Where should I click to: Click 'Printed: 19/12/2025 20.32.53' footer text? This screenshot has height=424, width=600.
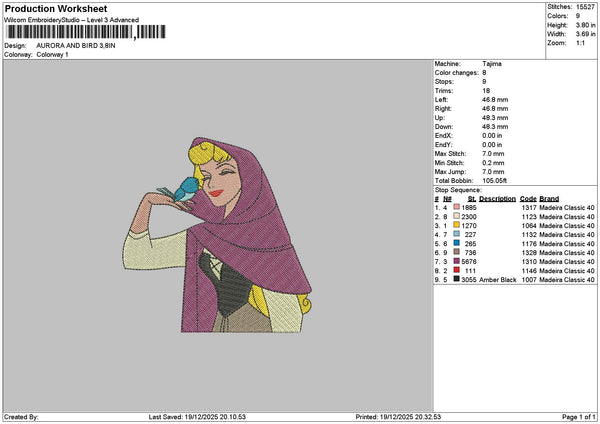tap(398, 417)
